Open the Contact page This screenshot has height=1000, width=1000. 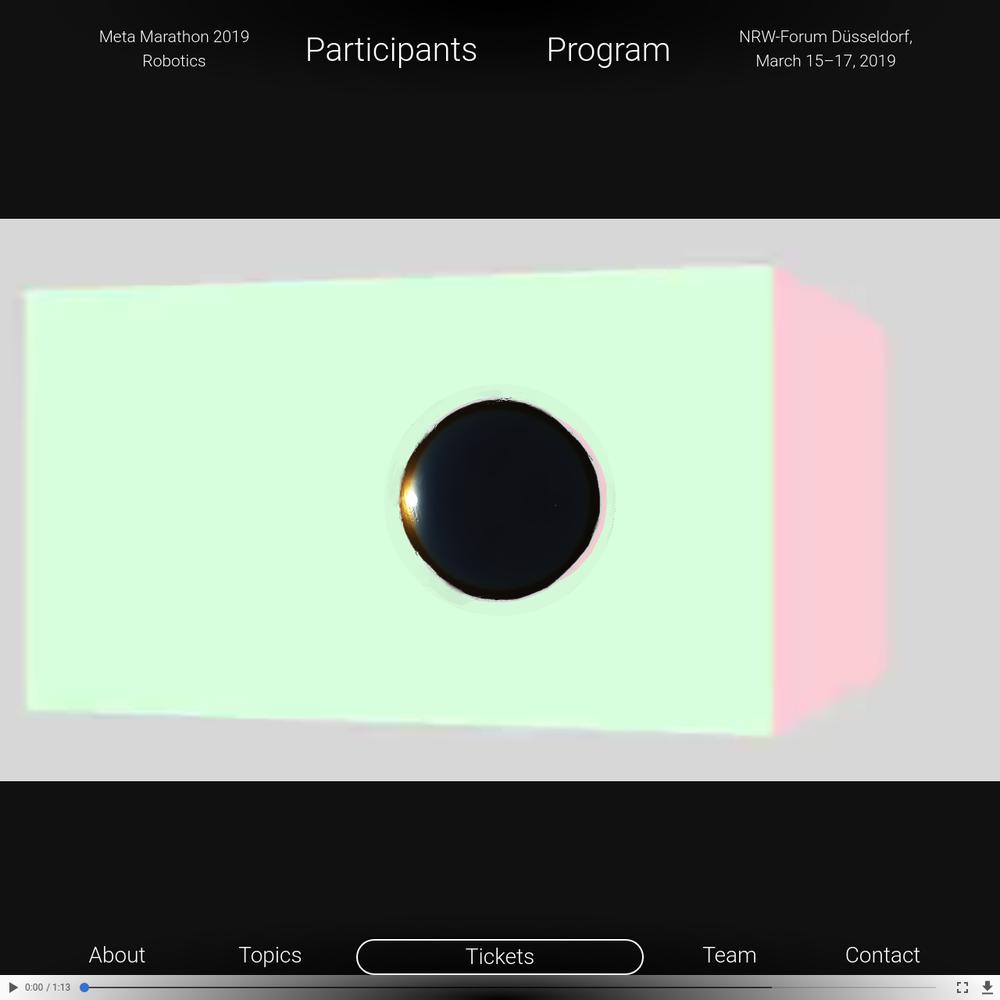882,955
